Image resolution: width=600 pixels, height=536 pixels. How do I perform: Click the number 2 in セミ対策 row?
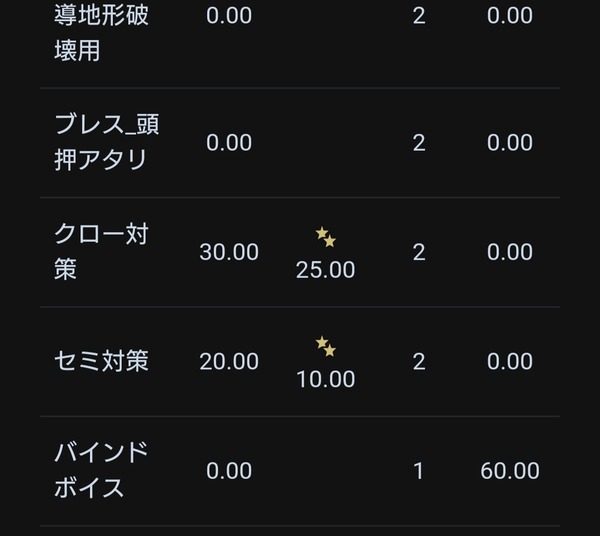click(x=419, y=362)
